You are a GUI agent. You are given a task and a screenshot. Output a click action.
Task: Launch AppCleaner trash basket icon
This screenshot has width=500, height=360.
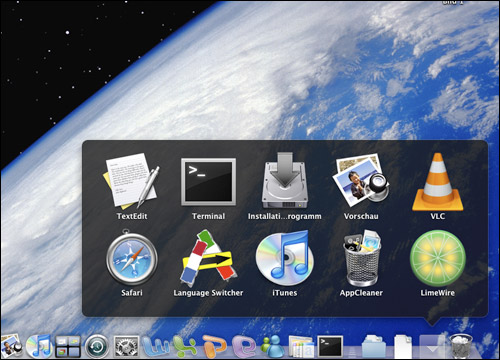coord(361,258)
